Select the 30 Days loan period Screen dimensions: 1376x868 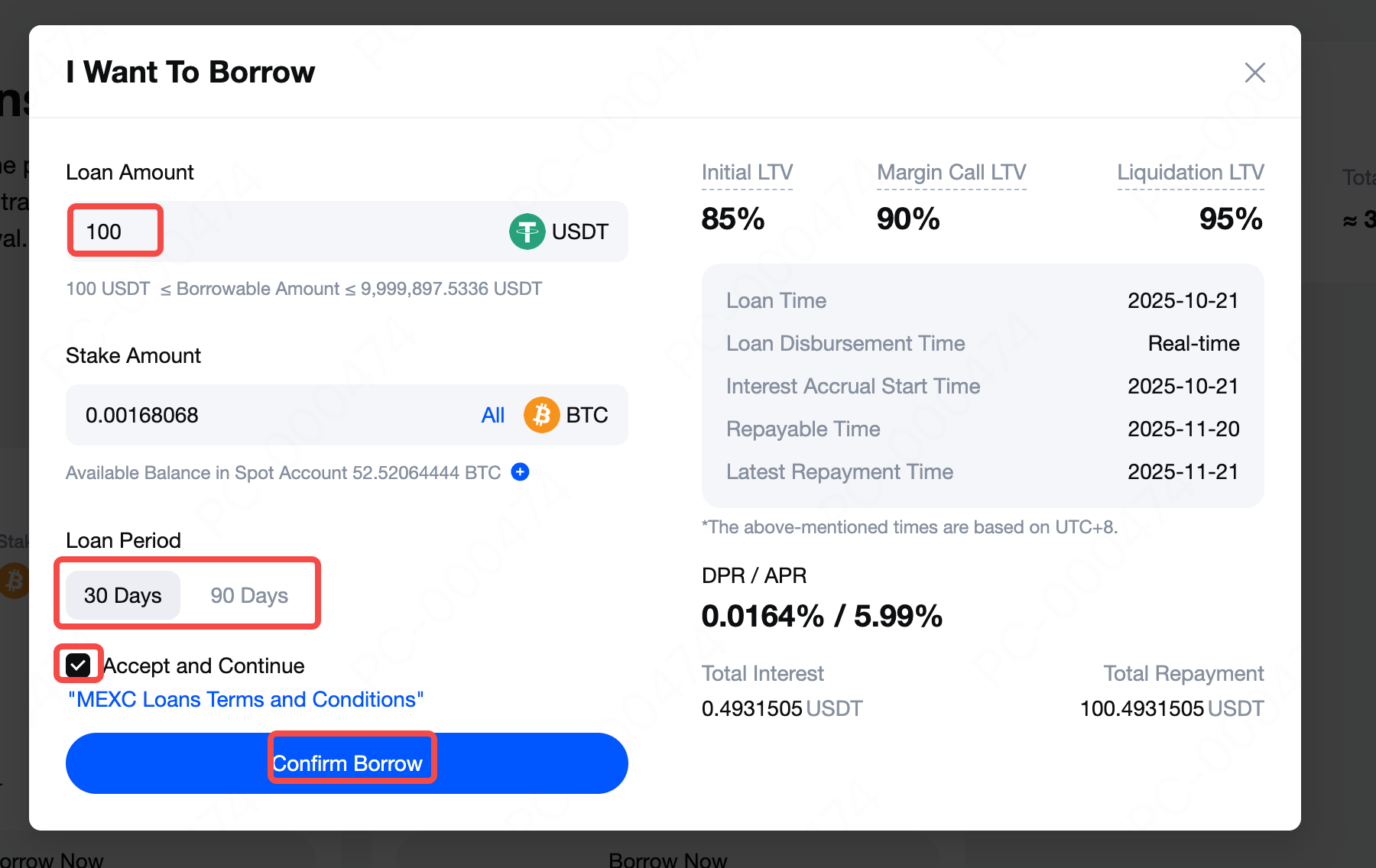coord(123,595)
